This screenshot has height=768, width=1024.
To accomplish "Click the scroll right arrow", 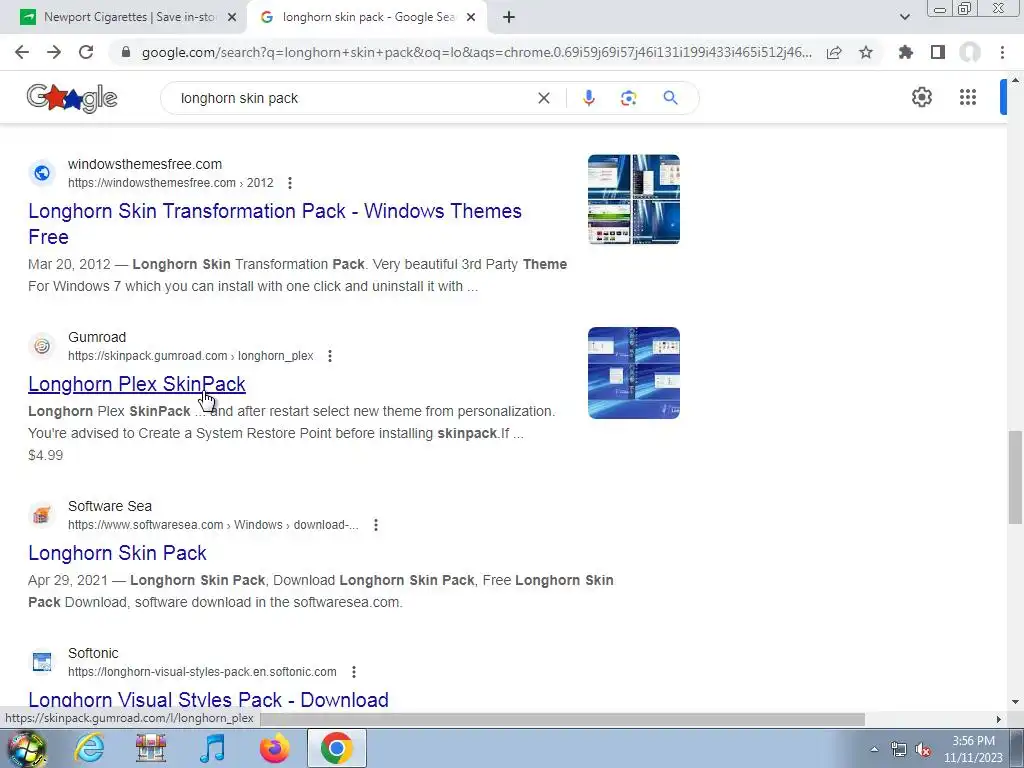I will coord(999,719).
